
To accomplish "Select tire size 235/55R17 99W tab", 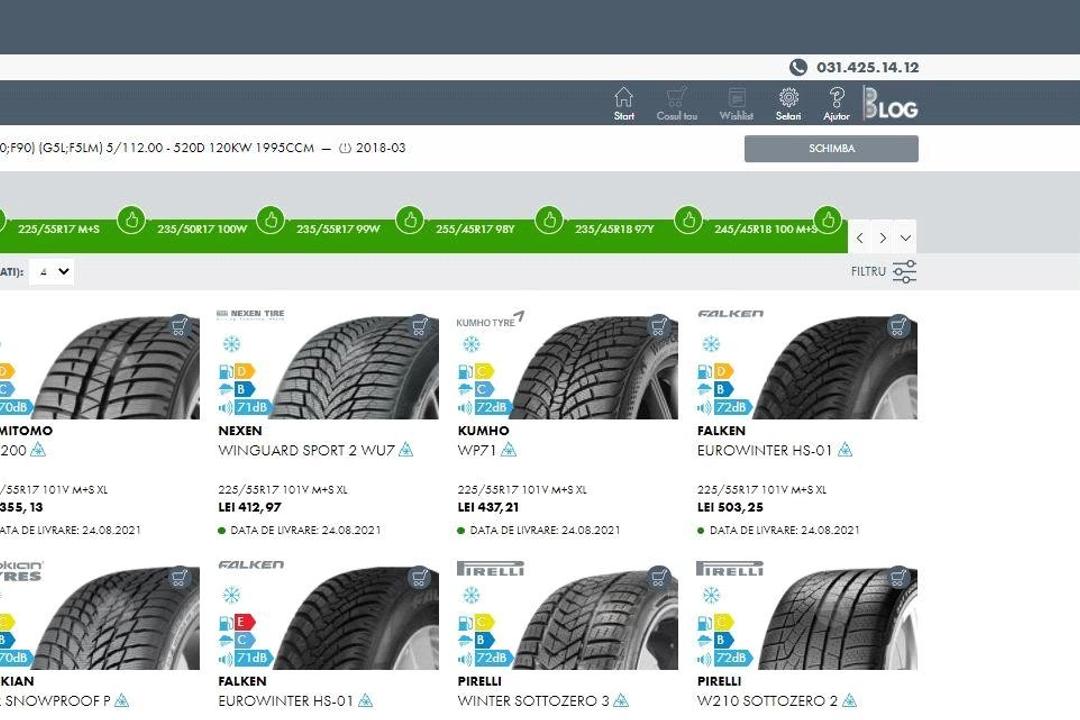I will [338, 229].
